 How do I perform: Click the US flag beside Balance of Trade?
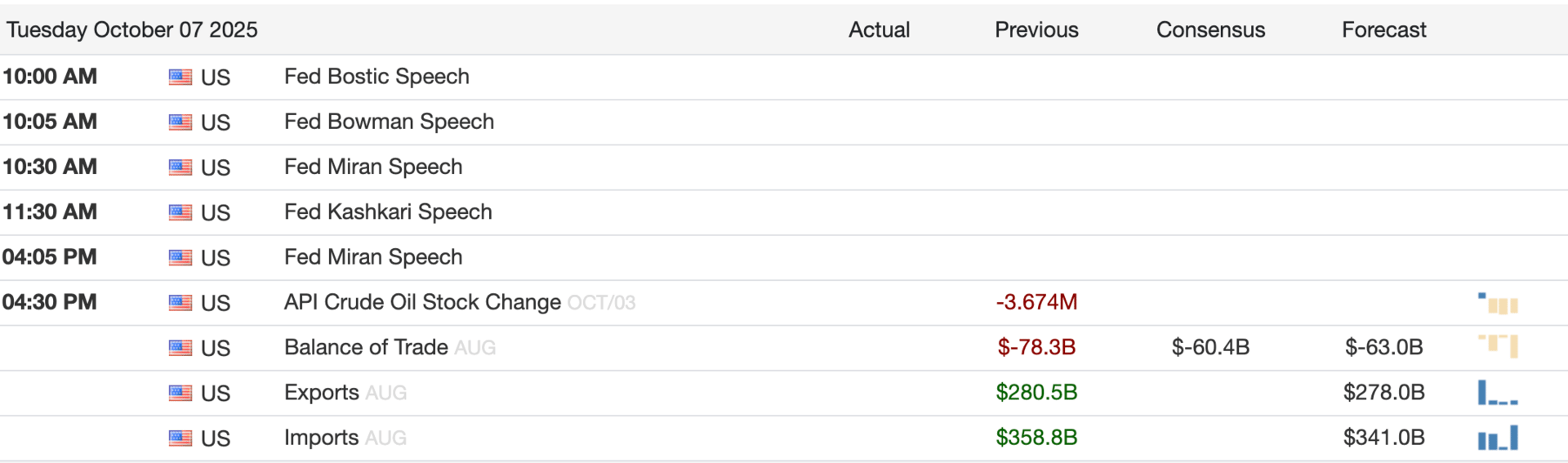coord(180,348)
